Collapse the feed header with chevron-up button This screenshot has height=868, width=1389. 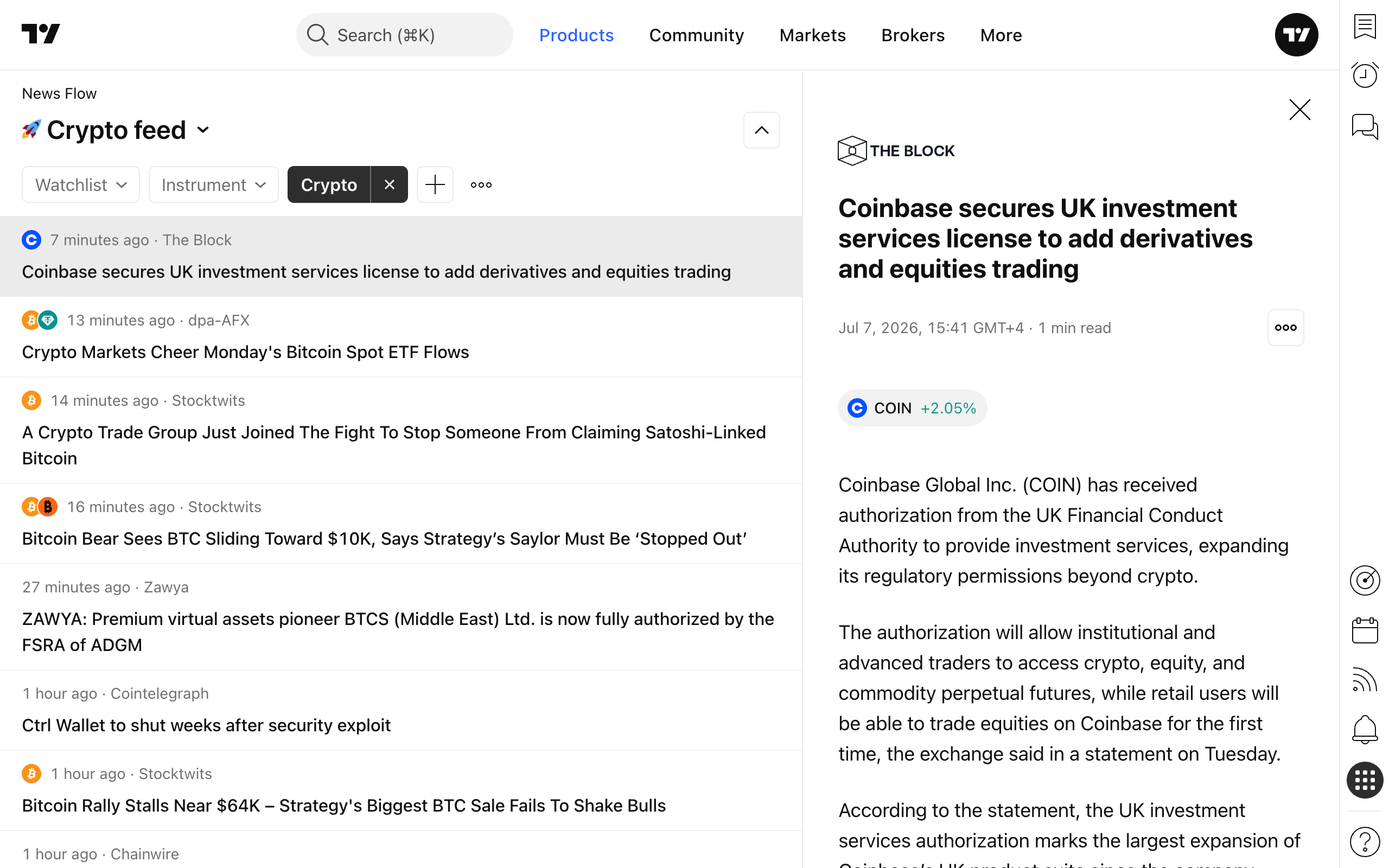tap(762, 130)
